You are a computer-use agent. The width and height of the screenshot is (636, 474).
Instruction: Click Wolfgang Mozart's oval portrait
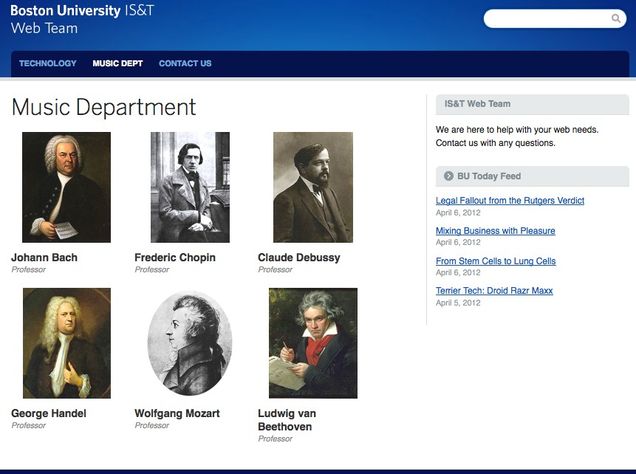click(x=190, y=343)
